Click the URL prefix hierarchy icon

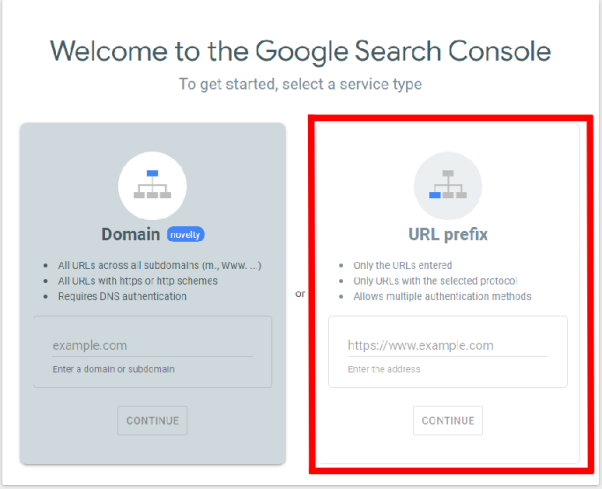click(x=448, y=185)
